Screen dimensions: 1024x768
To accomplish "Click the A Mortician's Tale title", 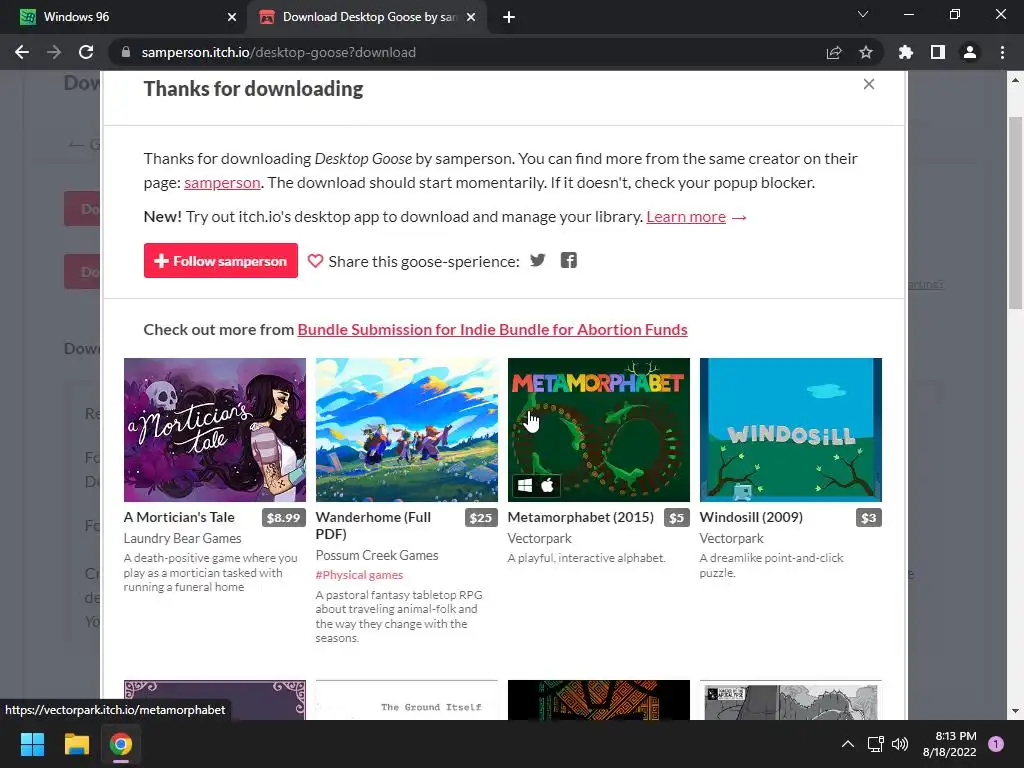I will (179, 517).
